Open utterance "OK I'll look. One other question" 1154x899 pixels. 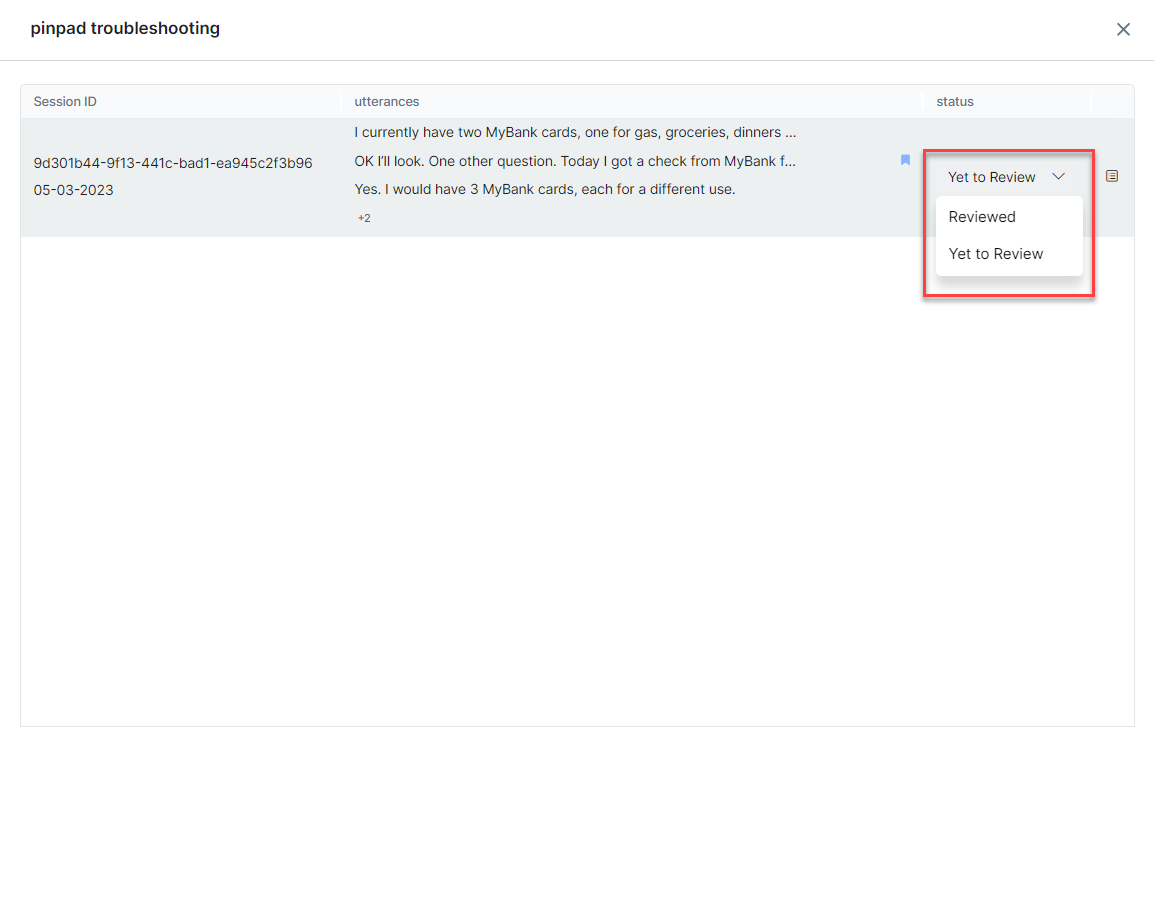click(x=575, y=161)
